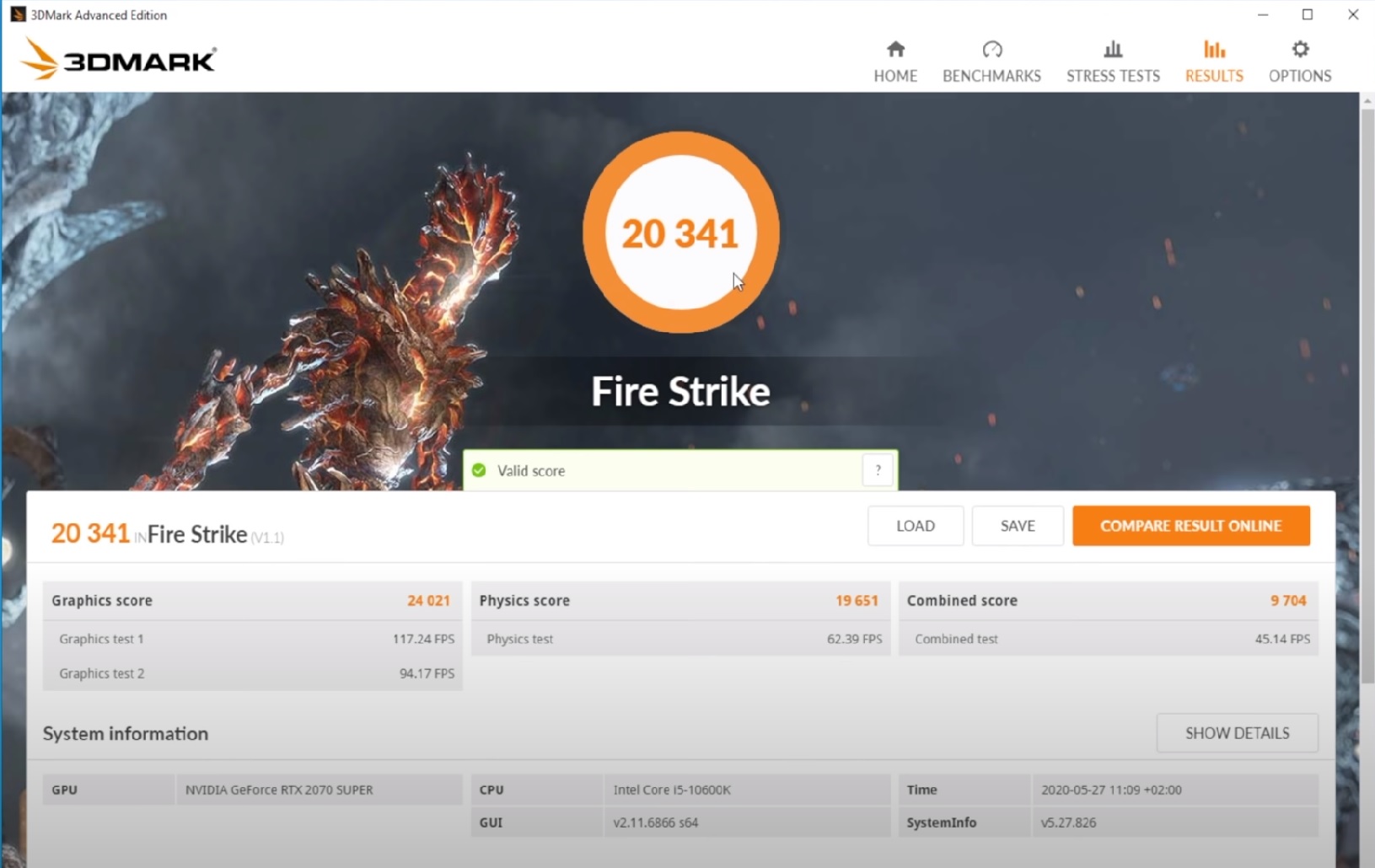Screen dimensions: 1375x868
Task: Close the 3DMark window
Action: (1353, 14)
